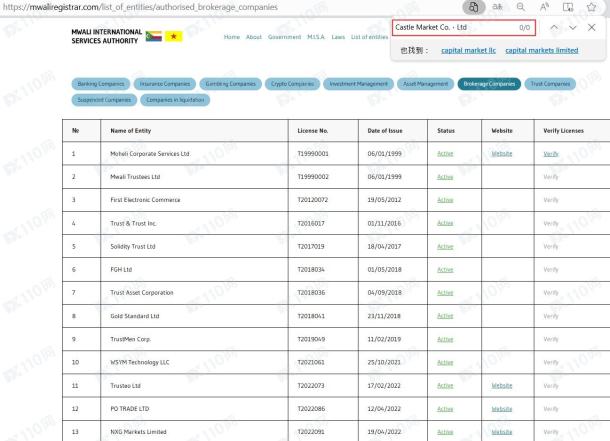The height and width of the screenshot is (441, 610).
Task: Click the 'Date of Issue' column header
Action: pyautogui.click(x=385, y=131)
